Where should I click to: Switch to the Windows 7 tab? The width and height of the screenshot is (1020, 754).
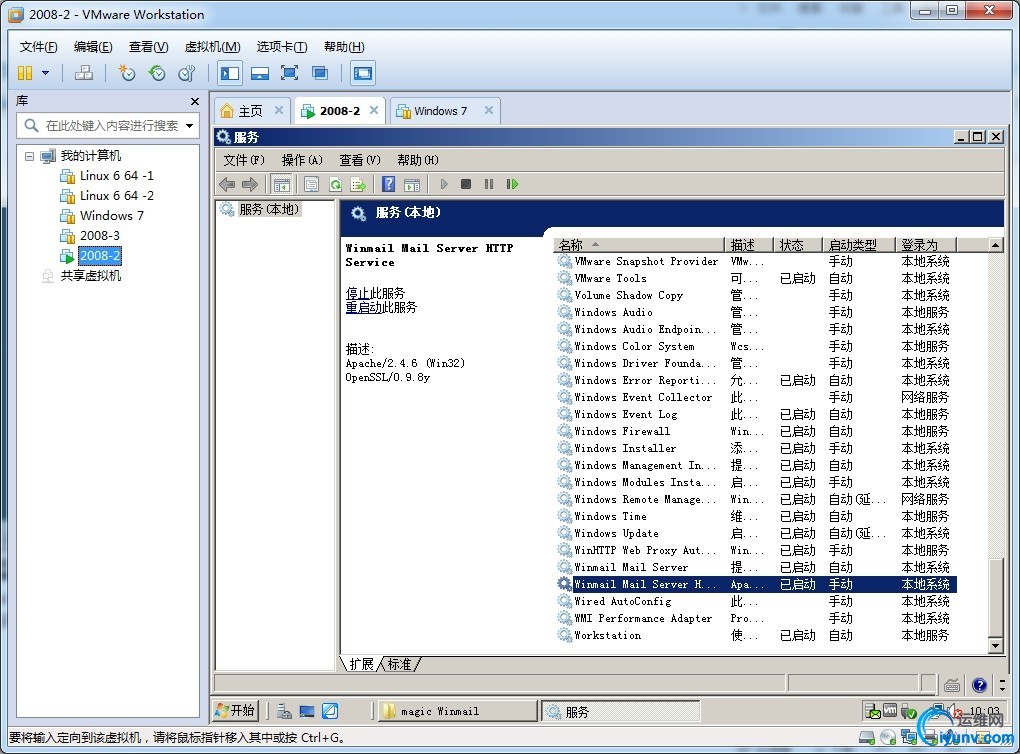[440, 111]
